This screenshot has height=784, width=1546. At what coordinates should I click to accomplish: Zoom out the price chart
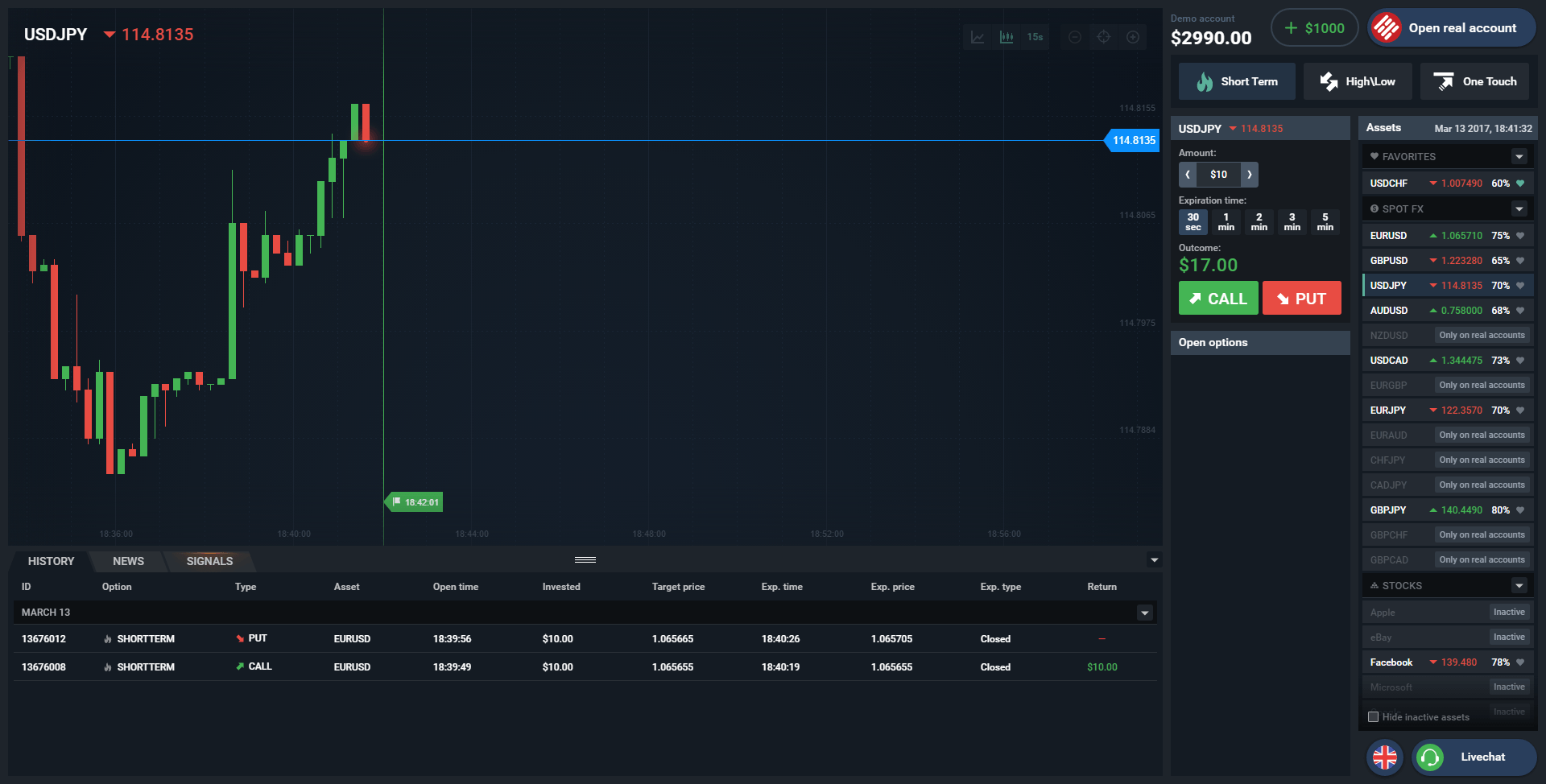pyautogui.click(x=1074, y=37)
